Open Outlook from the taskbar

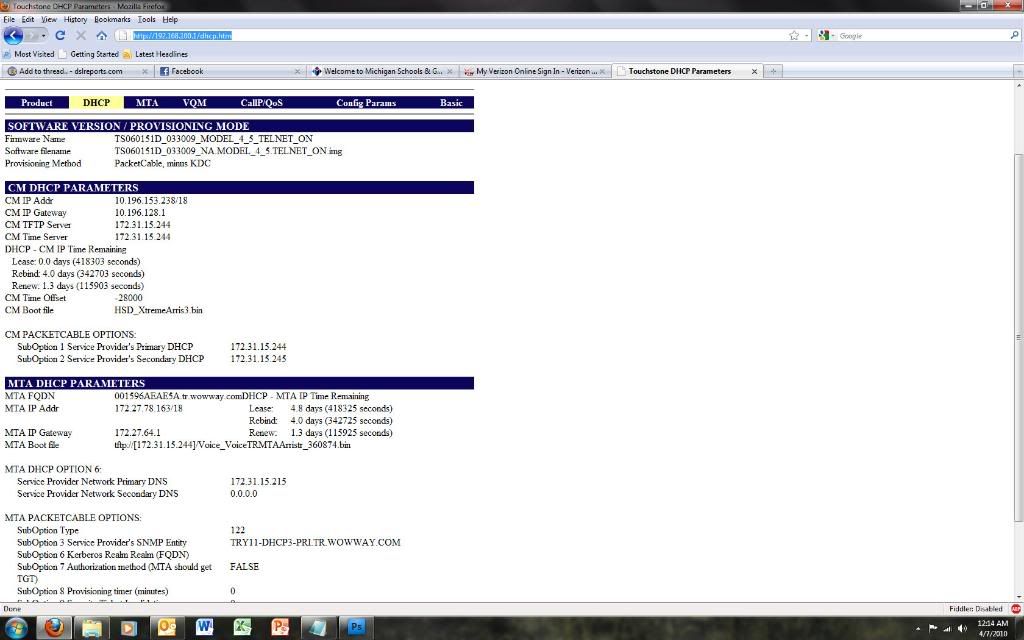(x=167, y=628)
